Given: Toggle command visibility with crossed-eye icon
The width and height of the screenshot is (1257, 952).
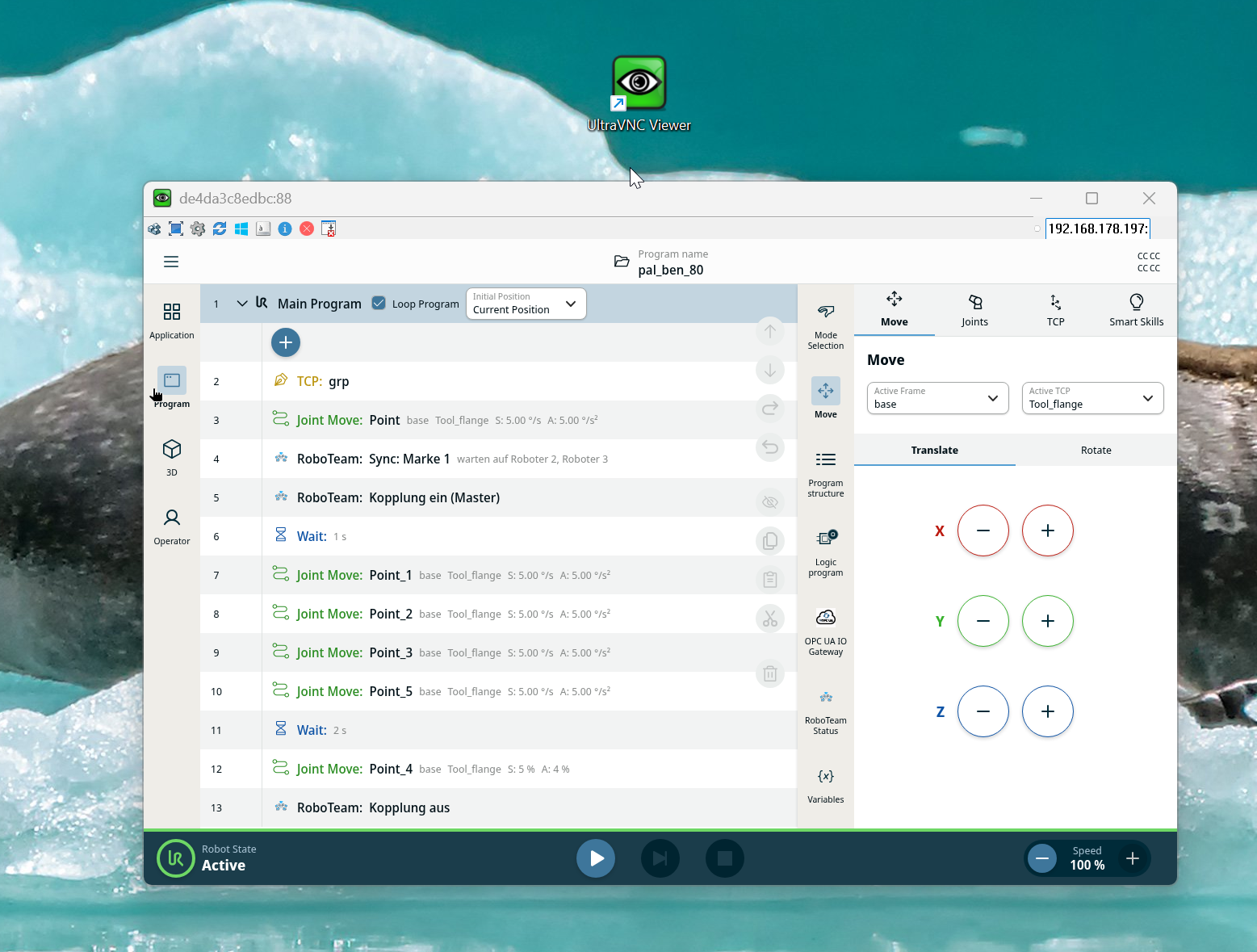Looking at the screenshot, I should [x=770, y=501].
